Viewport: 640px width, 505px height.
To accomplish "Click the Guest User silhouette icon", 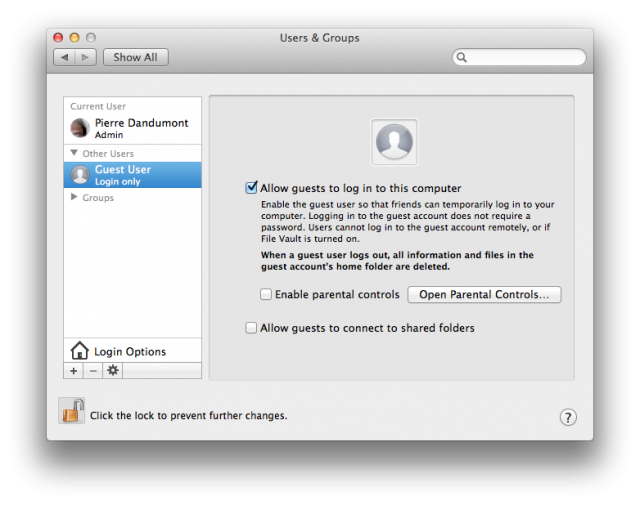I will point(80,175).
